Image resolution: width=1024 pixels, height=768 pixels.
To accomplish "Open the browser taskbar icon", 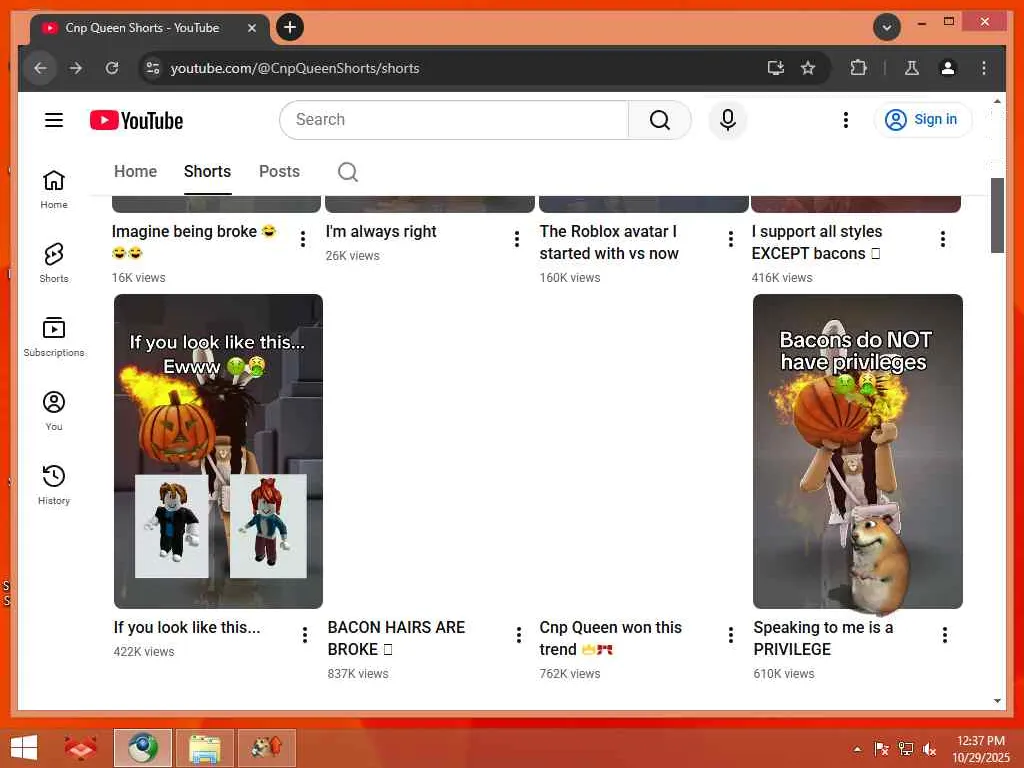I will [x=143, y=748].
